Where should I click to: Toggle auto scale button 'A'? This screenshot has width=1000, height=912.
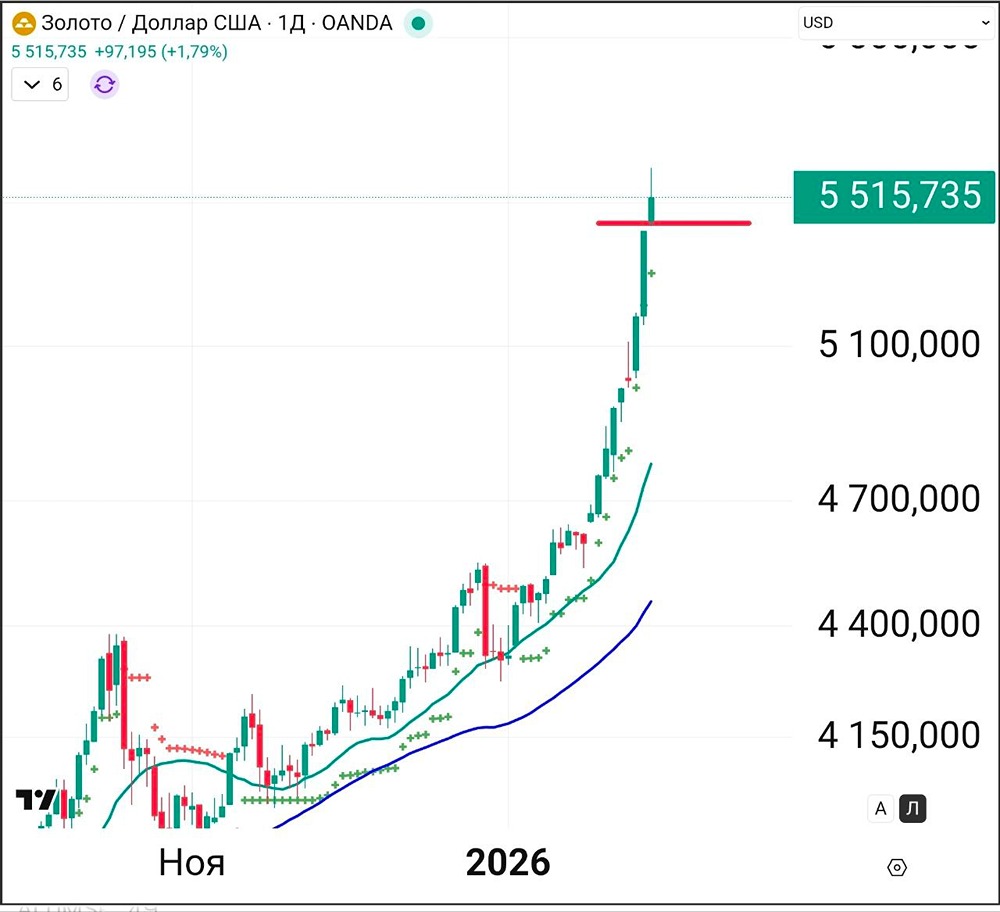[880, 809]
